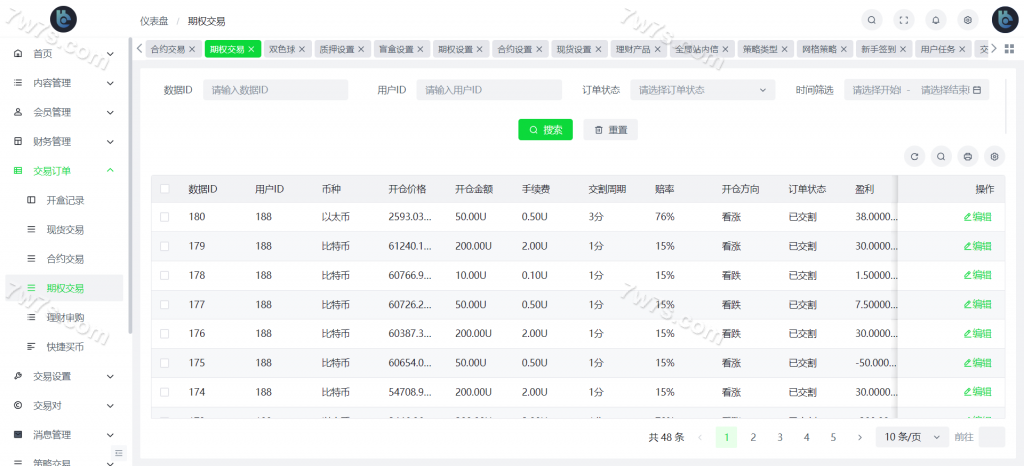Open table column settings gear icon
Viewport: 1024px width, 466px height.
993,156
